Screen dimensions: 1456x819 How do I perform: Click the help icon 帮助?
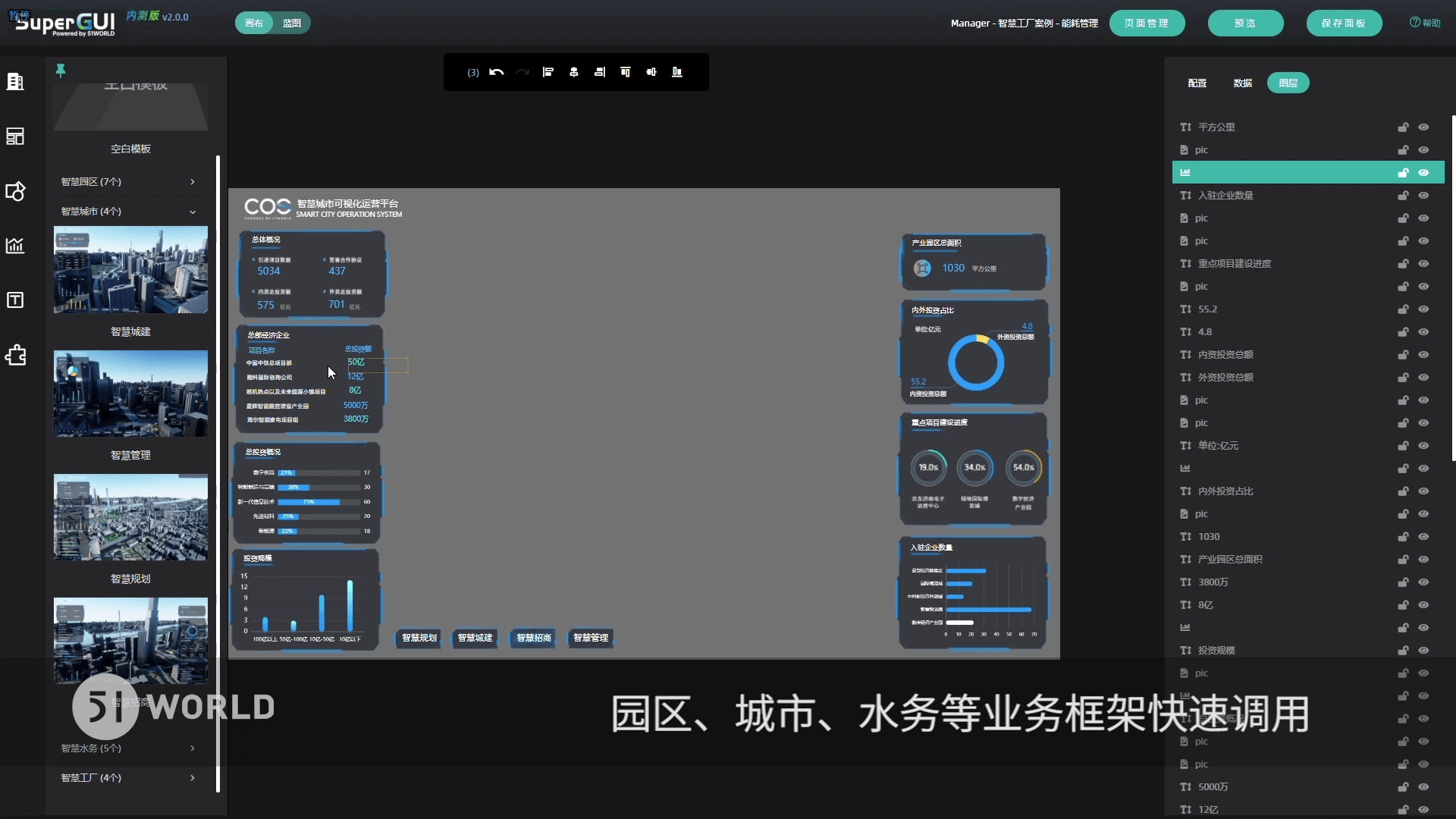point(1425,23)
